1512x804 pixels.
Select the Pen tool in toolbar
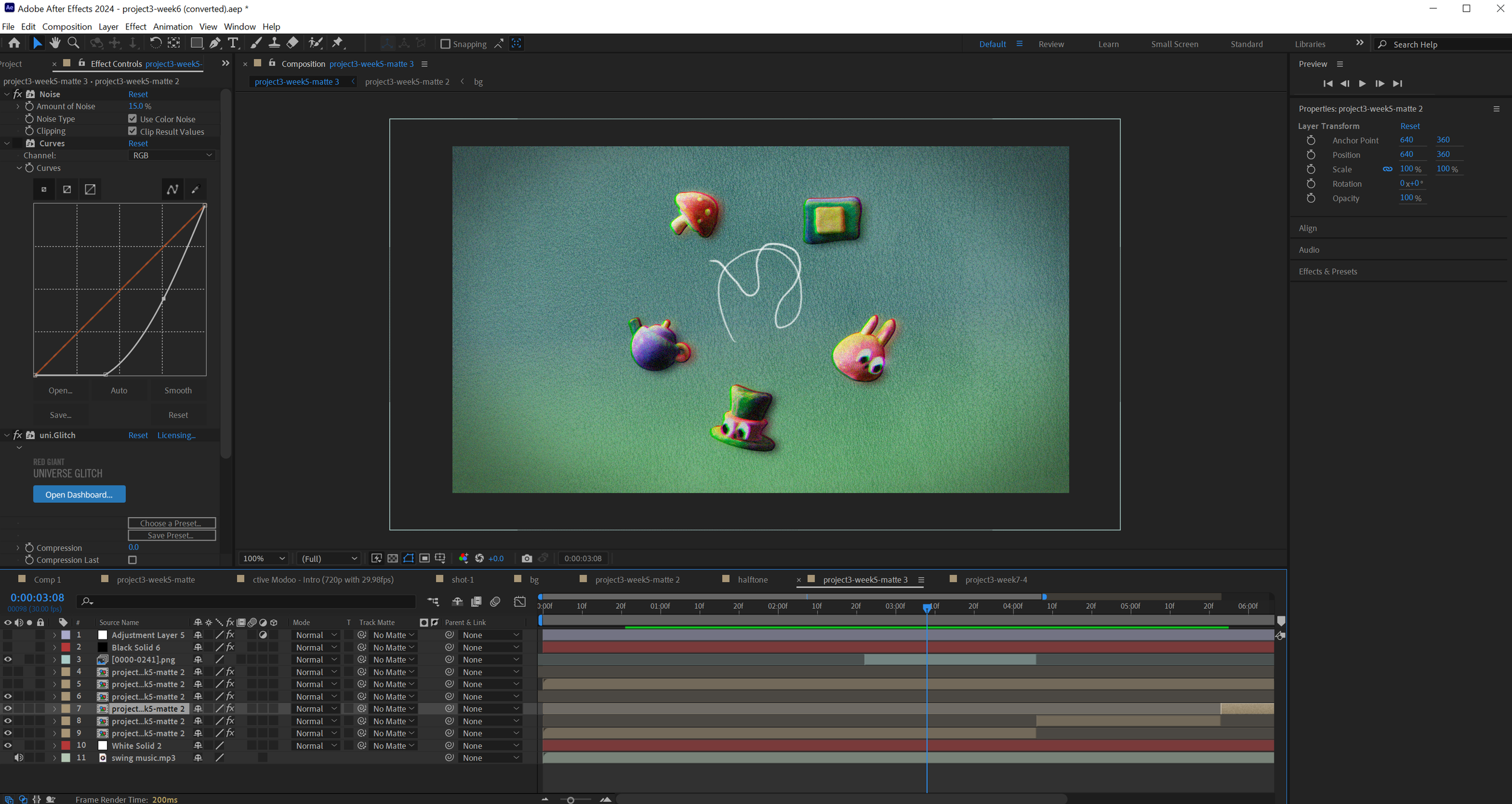pyautogui.click(x=215, y=43)
